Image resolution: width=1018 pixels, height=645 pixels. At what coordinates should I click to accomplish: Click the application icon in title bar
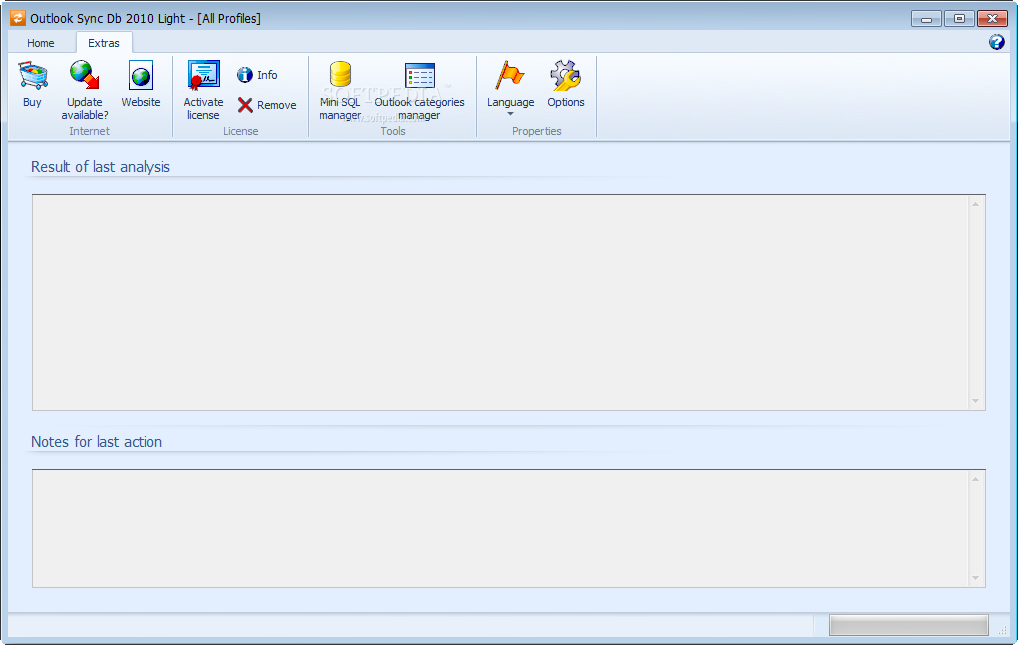(18, 18)
